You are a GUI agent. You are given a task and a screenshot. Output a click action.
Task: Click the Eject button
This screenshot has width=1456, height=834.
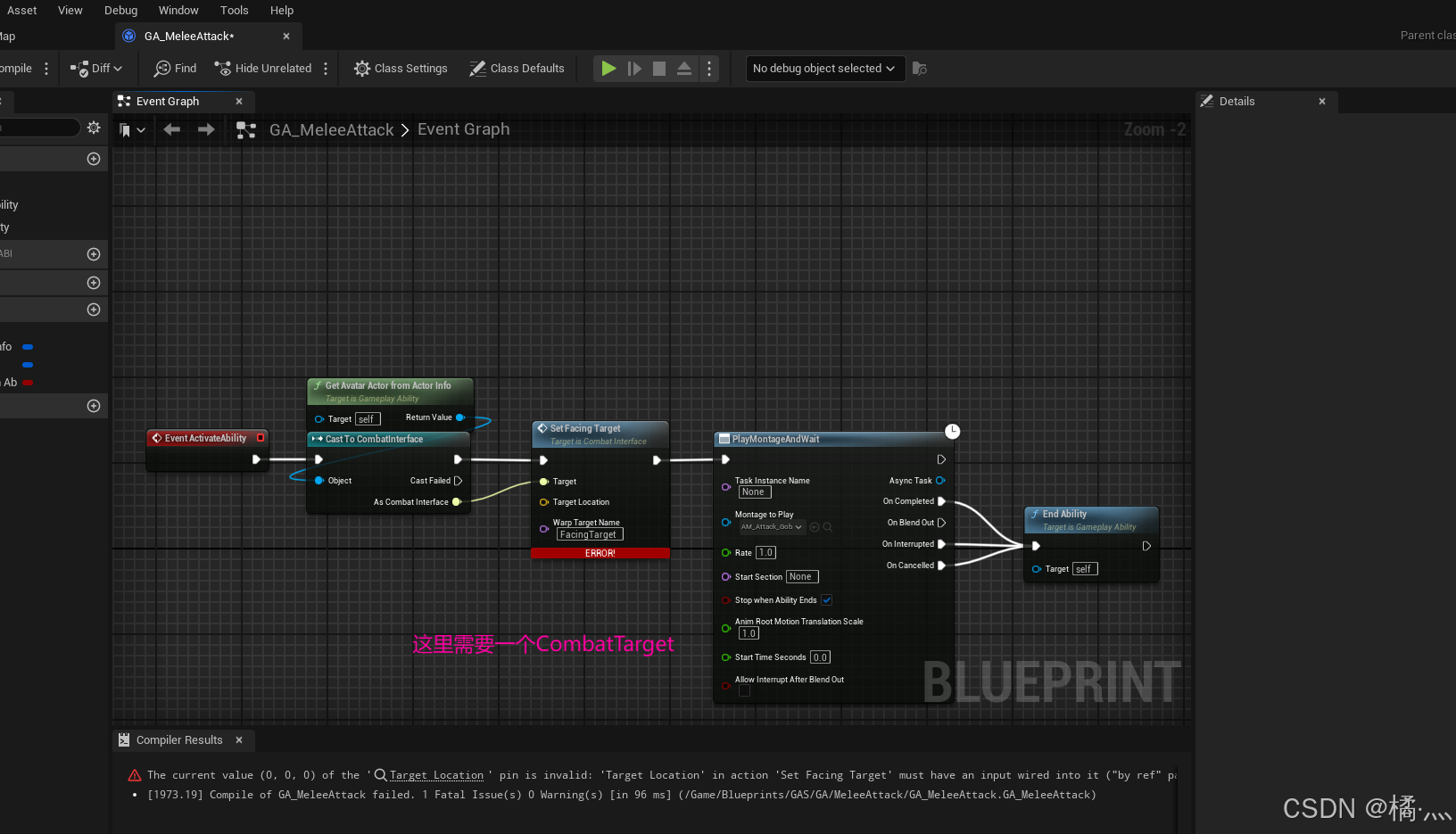tap(684, 69)
